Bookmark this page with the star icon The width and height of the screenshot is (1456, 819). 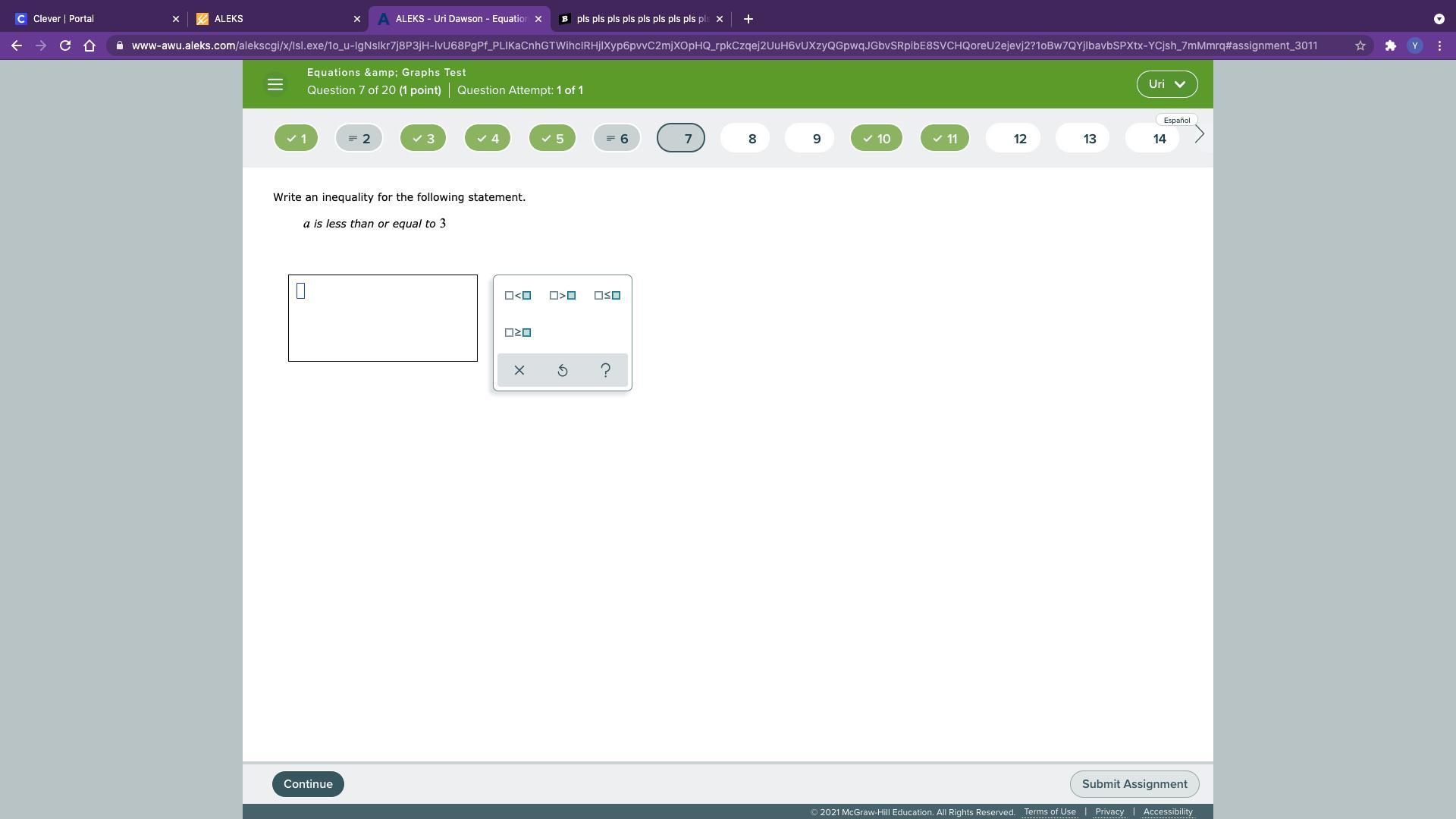pyautogui.click(x=1360, y=46)
